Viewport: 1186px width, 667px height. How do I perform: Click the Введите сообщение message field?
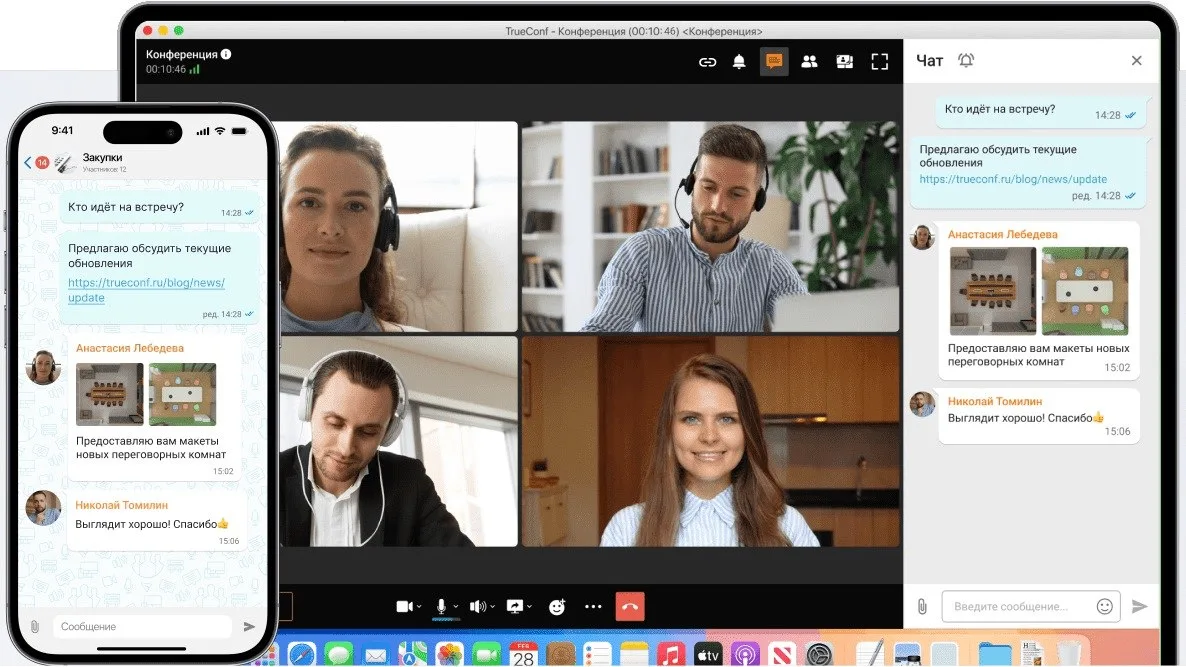pos(1029,607)
